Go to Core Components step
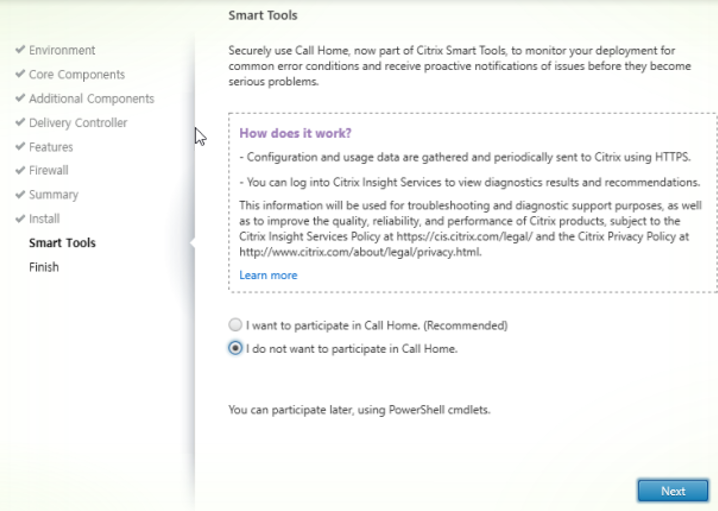The width and height of the screenshot is (718, 511). (x=76, y=74)
